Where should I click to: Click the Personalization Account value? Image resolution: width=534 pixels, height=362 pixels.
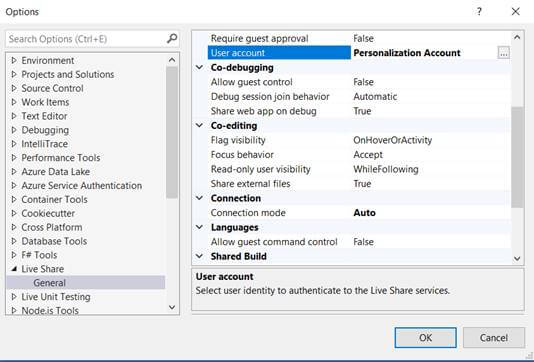407,53
